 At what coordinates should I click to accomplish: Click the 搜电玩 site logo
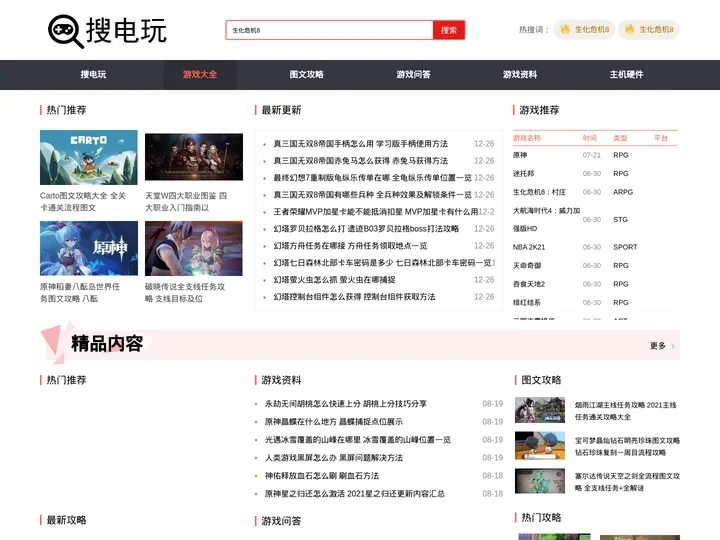[107, 31]
